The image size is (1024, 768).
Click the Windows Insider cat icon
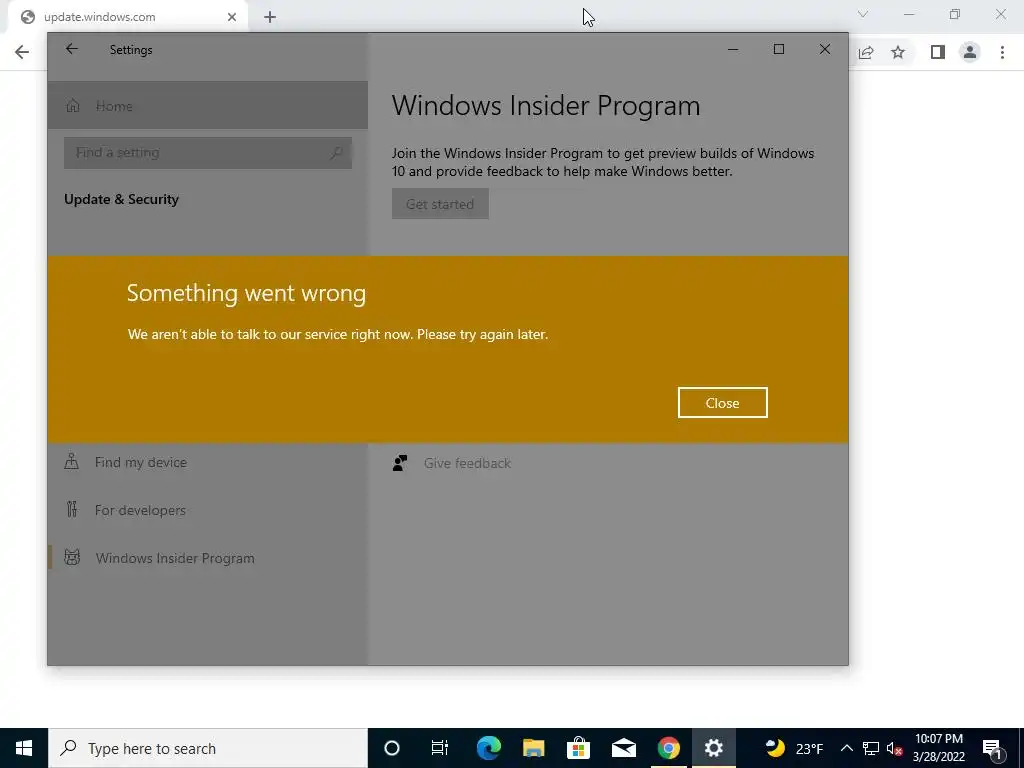(72, 558)
